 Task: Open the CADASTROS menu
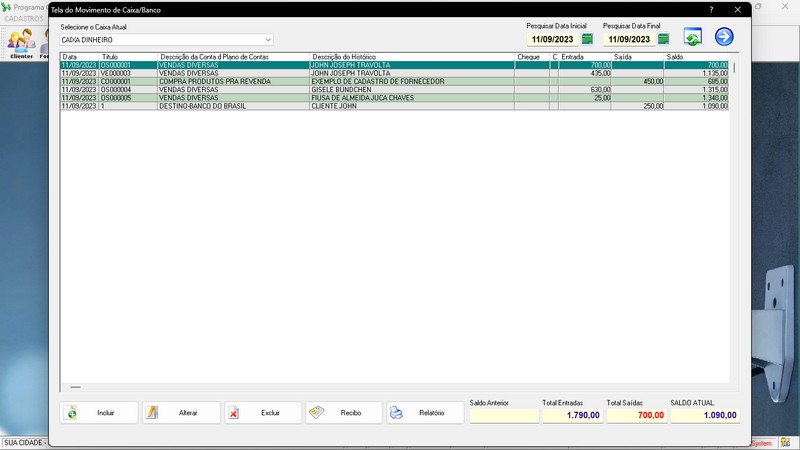(24, 19)
